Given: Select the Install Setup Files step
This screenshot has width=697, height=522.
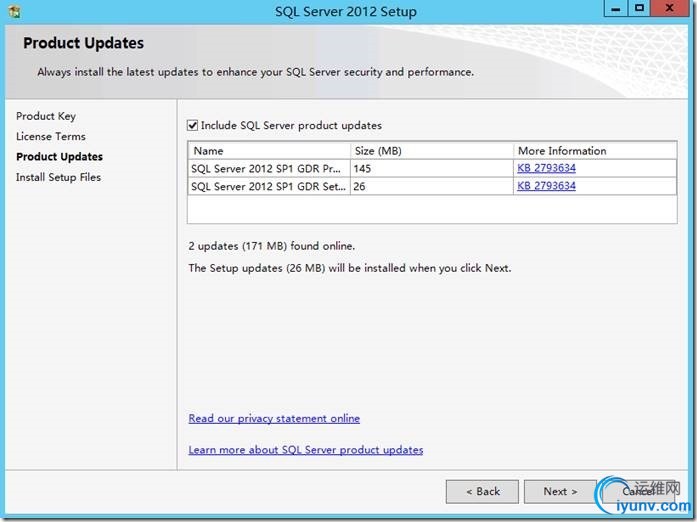Looking at the screenshot, I should (x=58, y=177).
